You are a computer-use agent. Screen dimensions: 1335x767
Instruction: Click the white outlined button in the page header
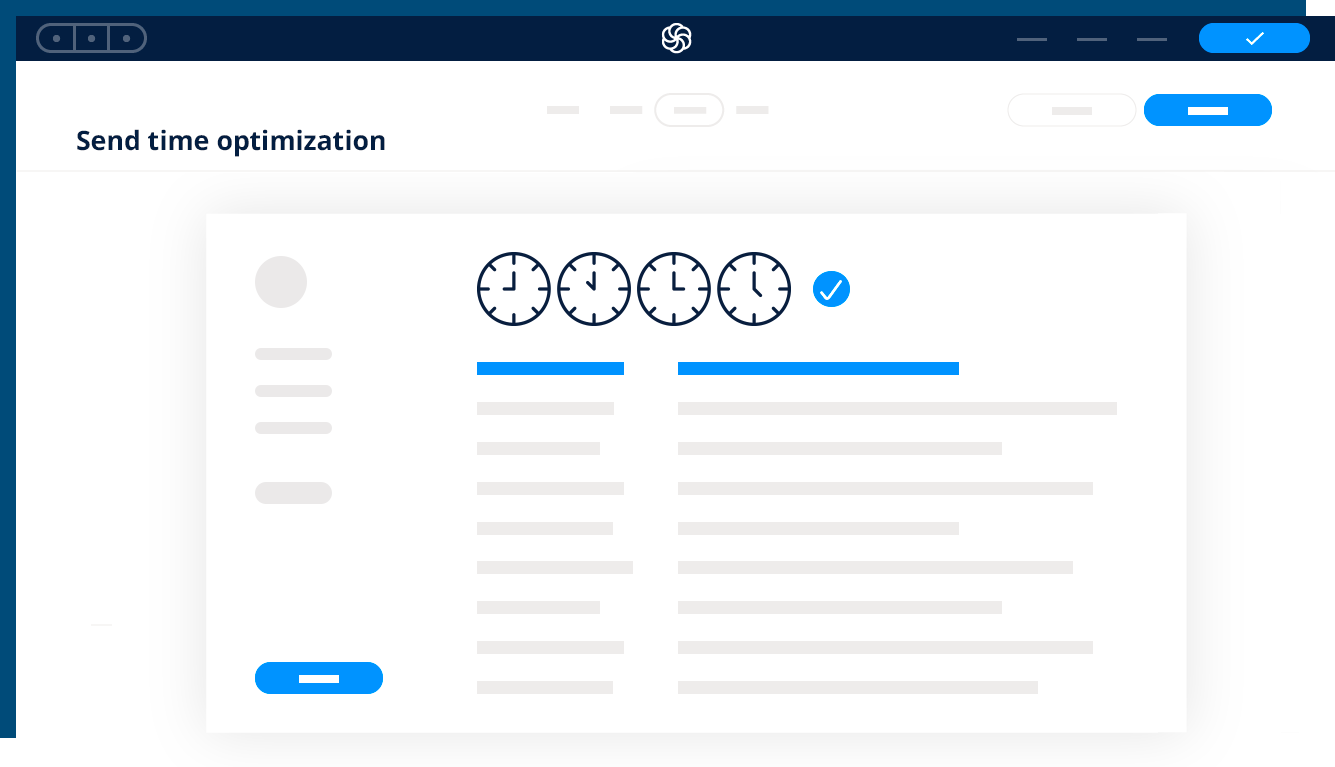pos(1072,110)
